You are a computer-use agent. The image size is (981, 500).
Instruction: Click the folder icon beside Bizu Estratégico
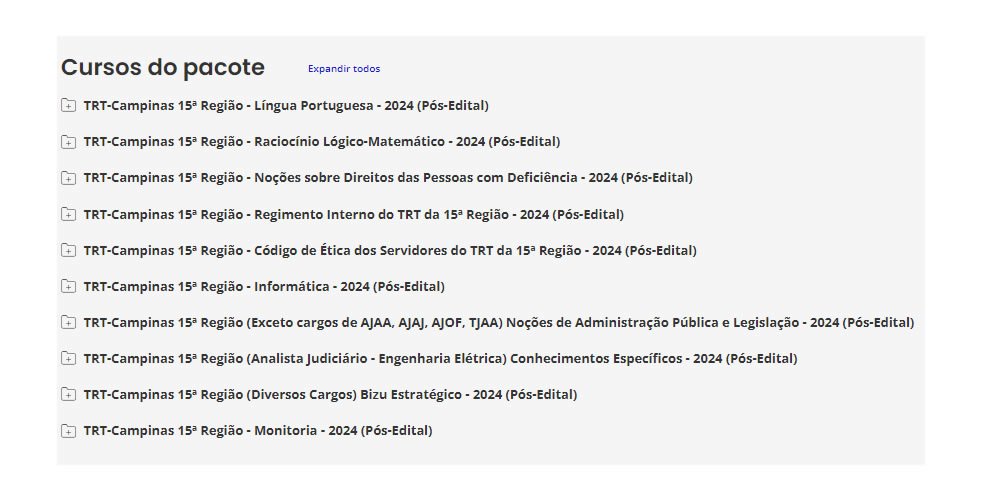click(68, 395)
